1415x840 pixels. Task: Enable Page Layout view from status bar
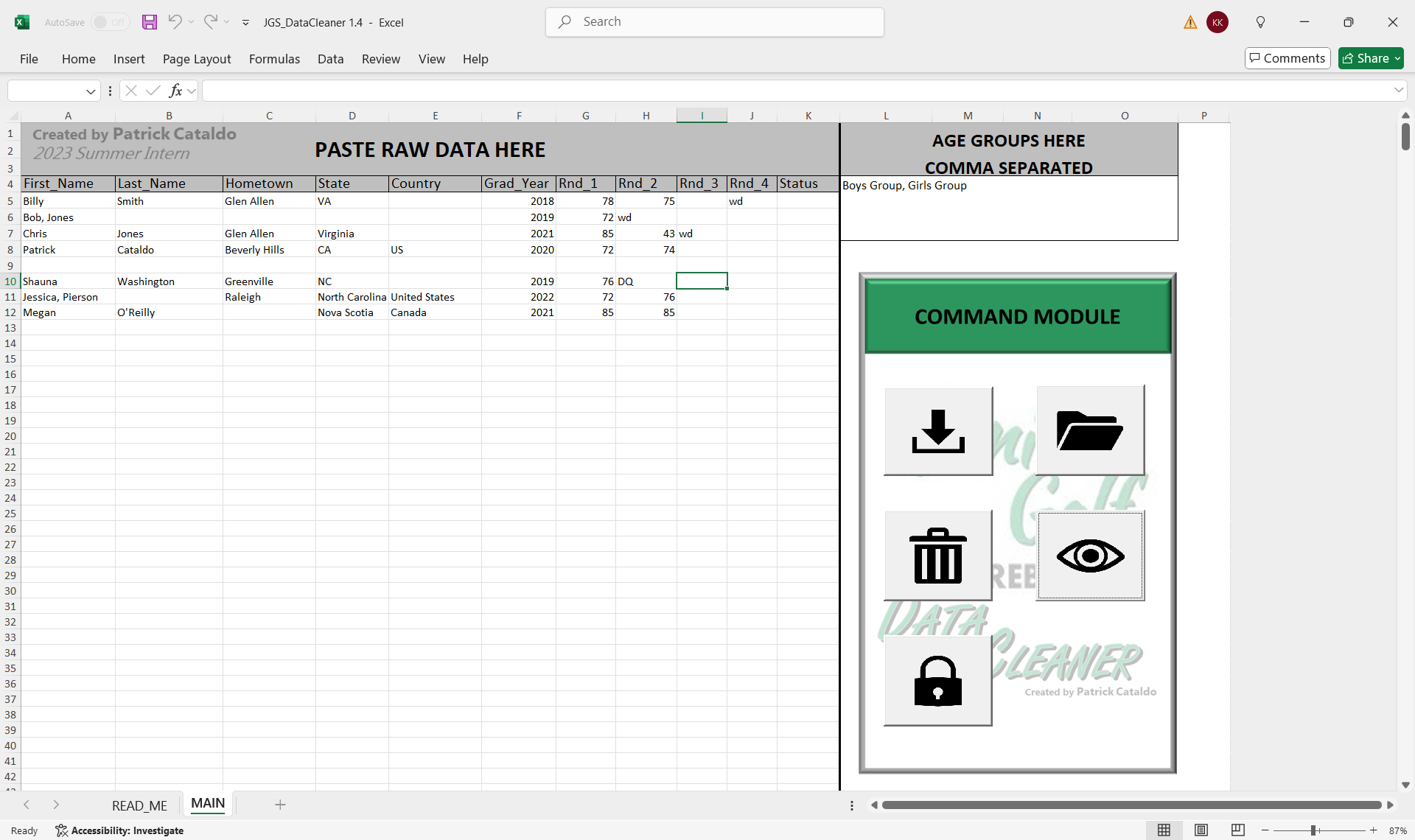[1201, 830]
